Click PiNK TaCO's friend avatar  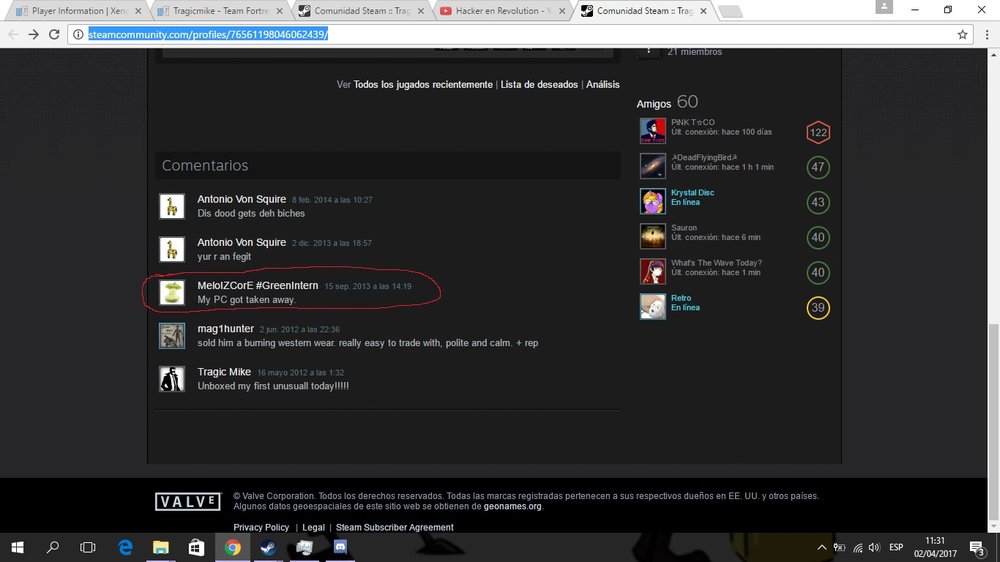[652, 131]
